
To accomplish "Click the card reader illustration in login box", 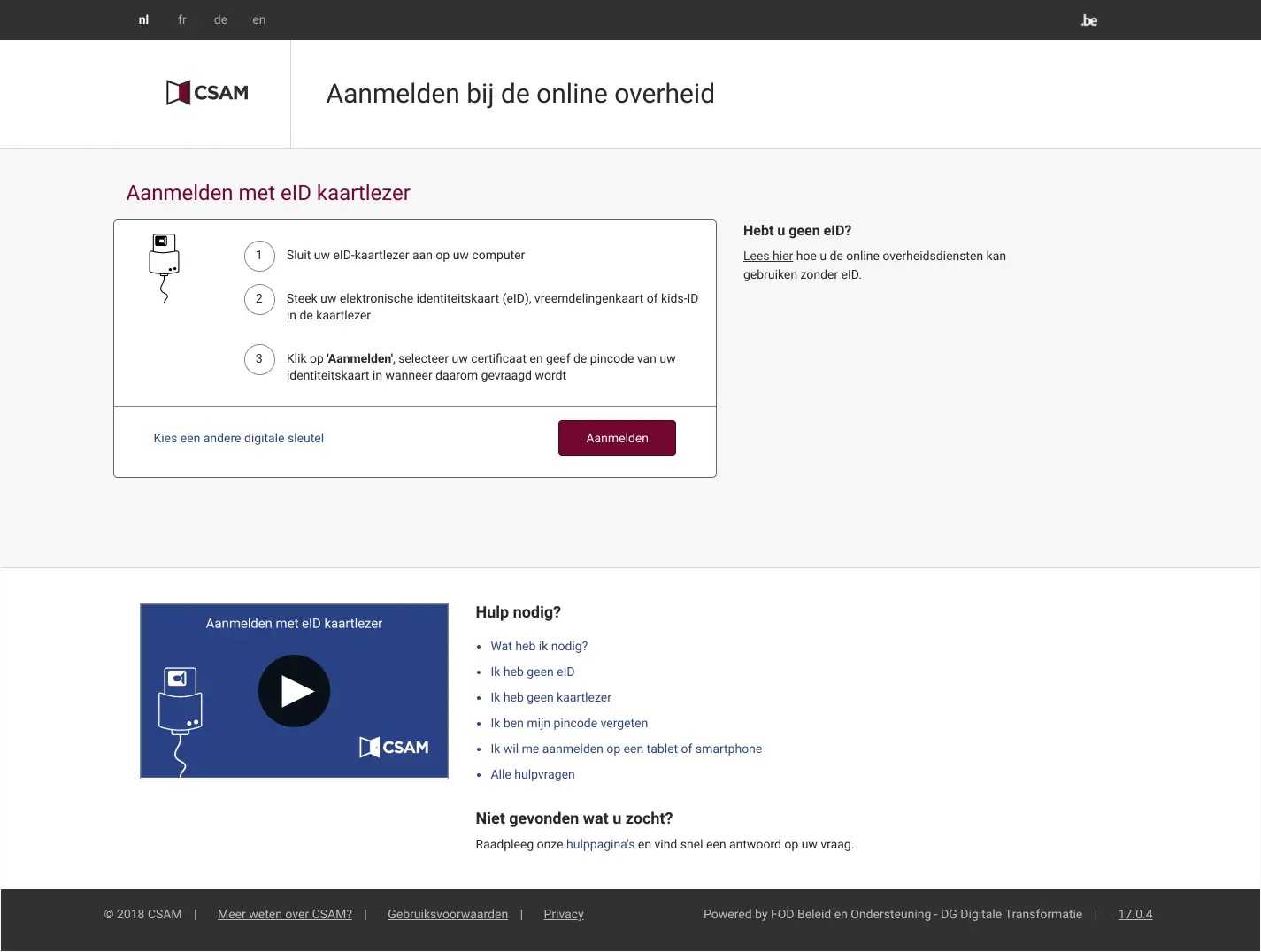I will point(165,268).
